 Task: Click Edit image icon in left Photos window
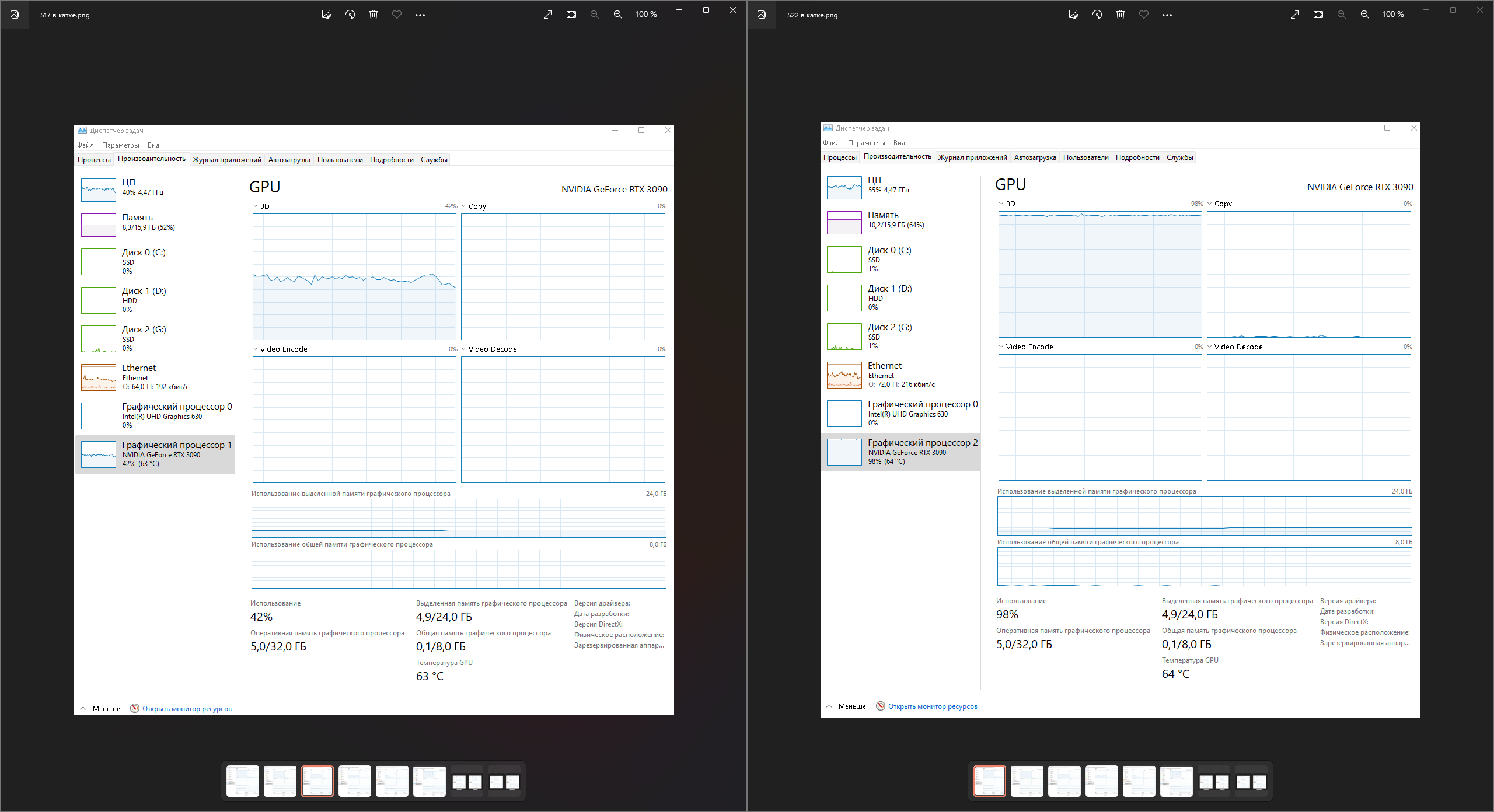point(326,15)
